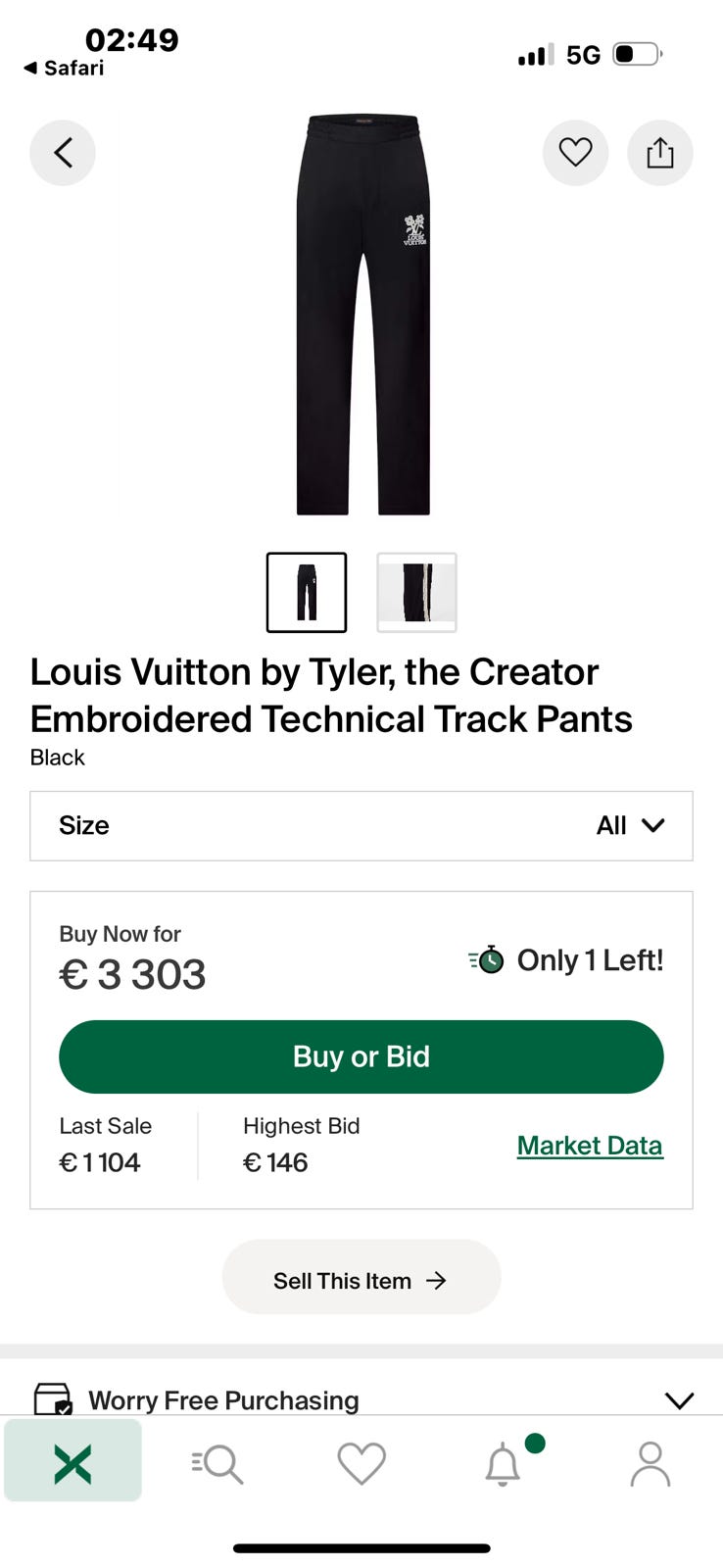This screenshot has height=1568, width=723.
Task: Tap the back arrow button
Action: pos(63,153)
